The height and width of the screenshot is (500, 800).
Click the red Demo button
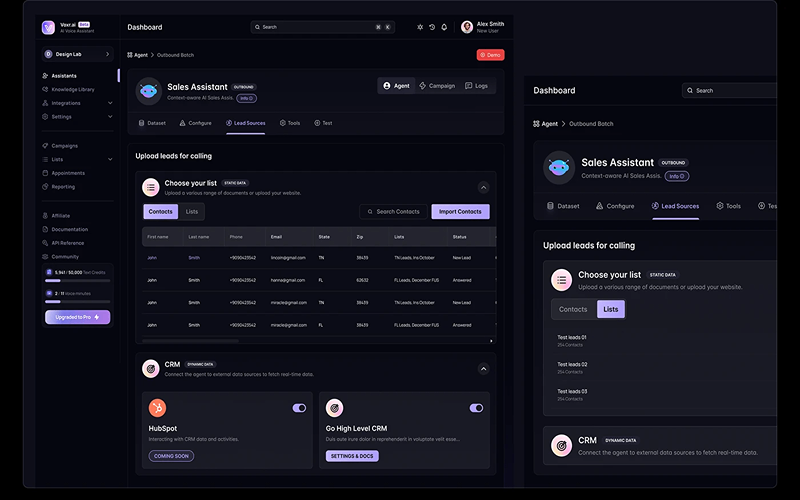[x=490, y=55]
